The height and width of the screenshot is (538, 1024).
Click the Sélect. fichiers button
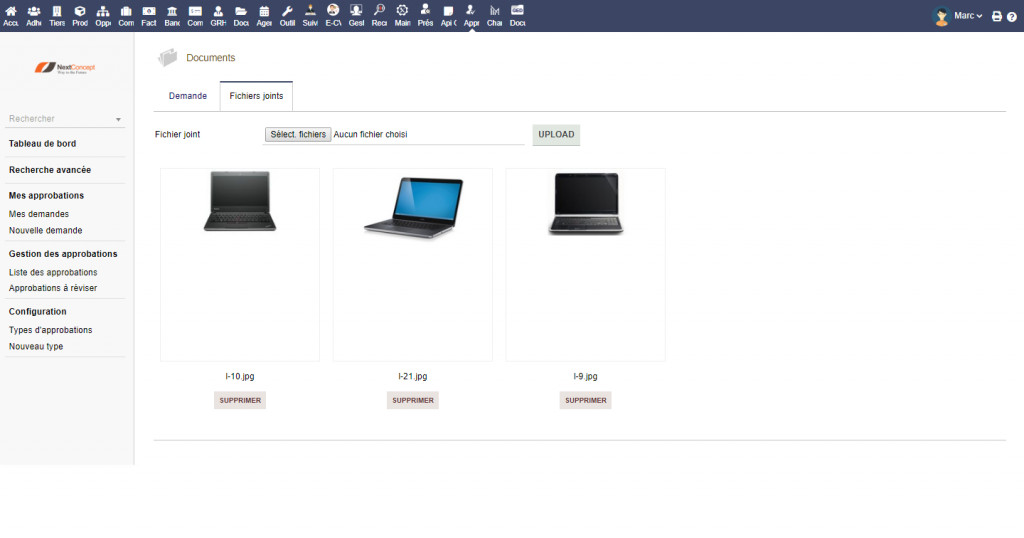tap(298, 134)
